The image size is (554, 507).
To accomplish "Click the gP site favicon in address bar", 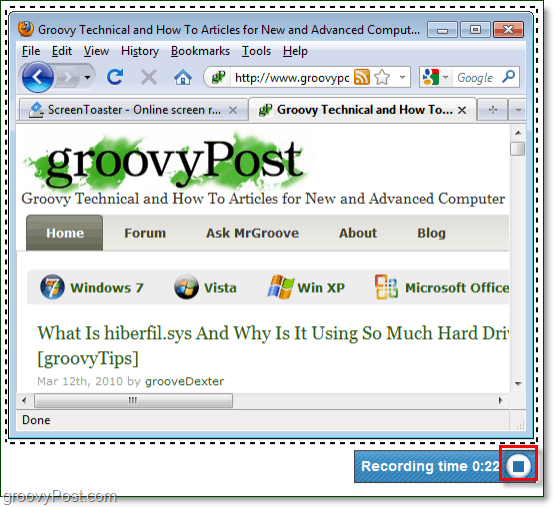I will pos(218,77).
